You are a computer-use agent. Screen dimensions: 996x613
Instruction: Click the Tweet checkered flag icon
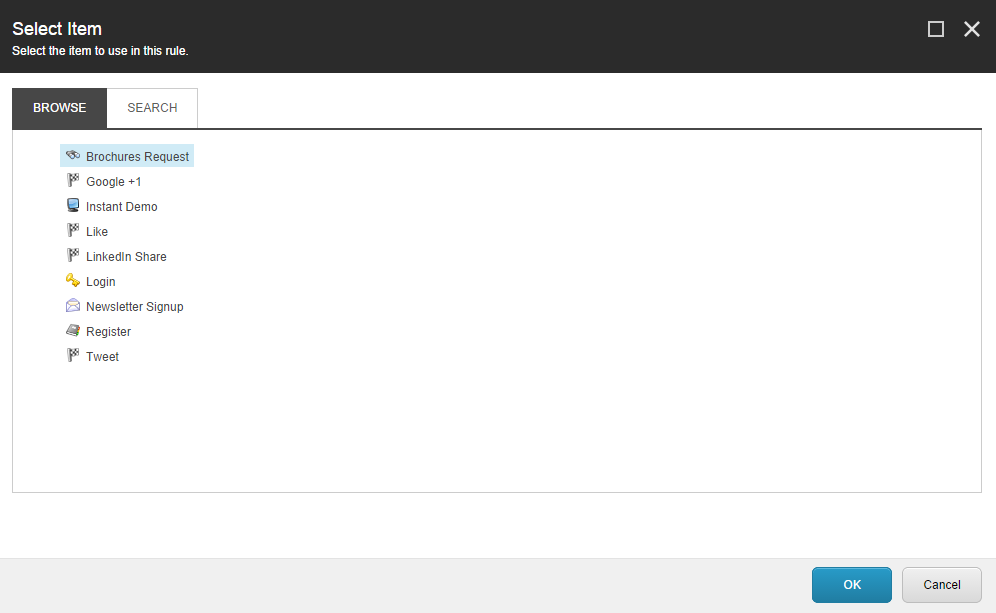73,355
